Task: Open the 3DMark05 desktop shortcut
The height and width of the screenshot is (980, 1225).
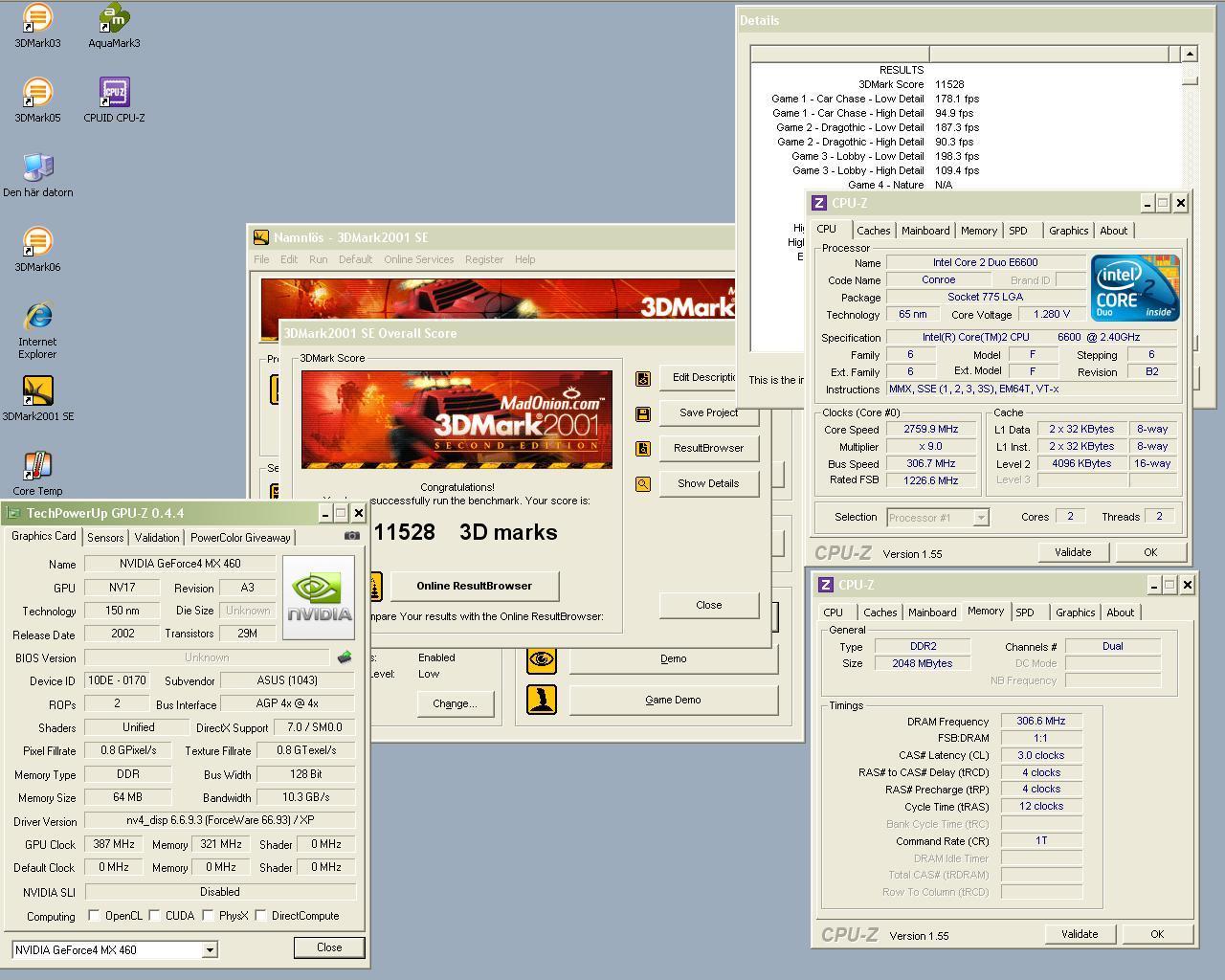Action: coord(37,100)
